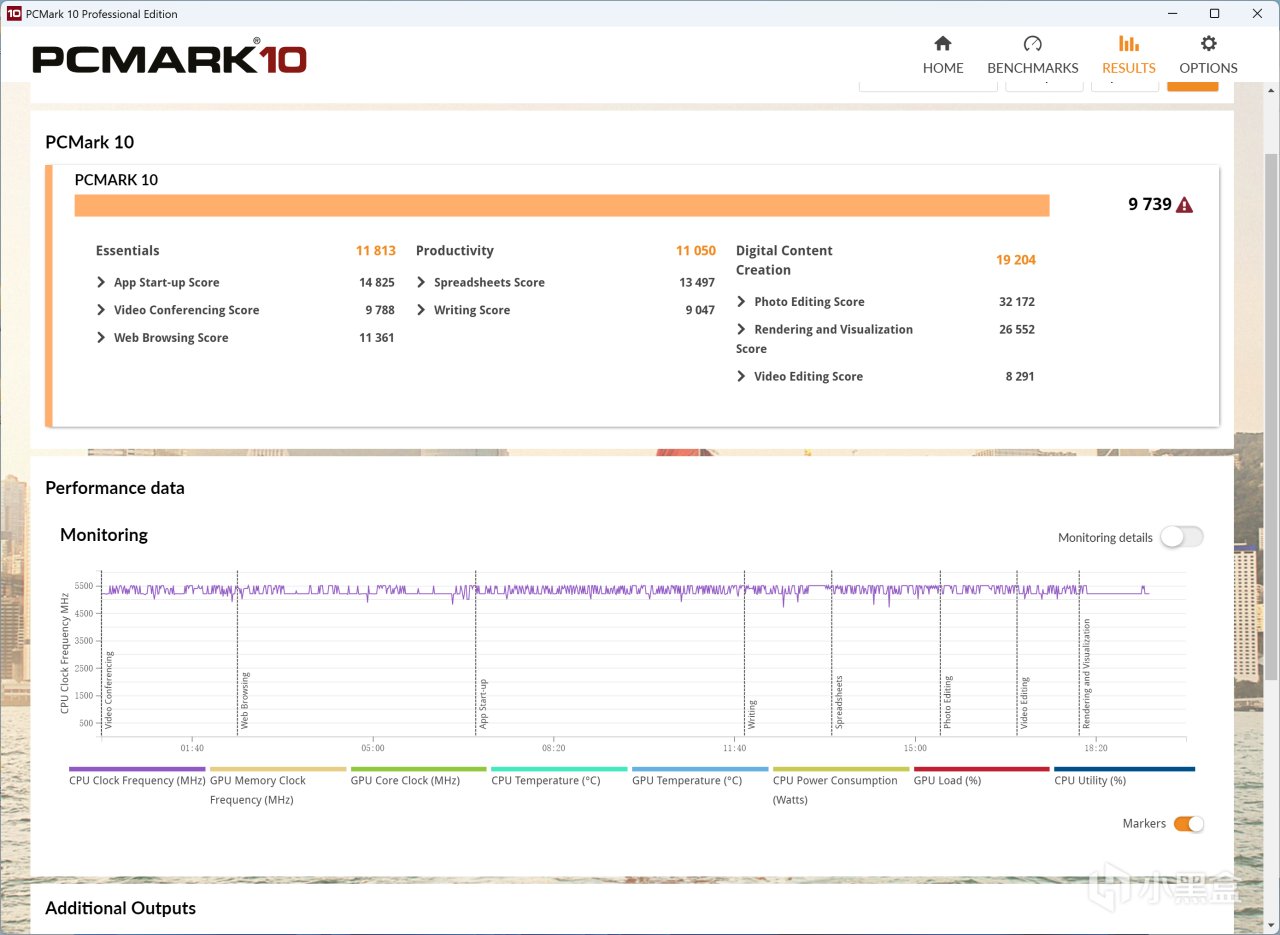
Task: Click the Additional Outputs heading
Action: pos(120,908)
